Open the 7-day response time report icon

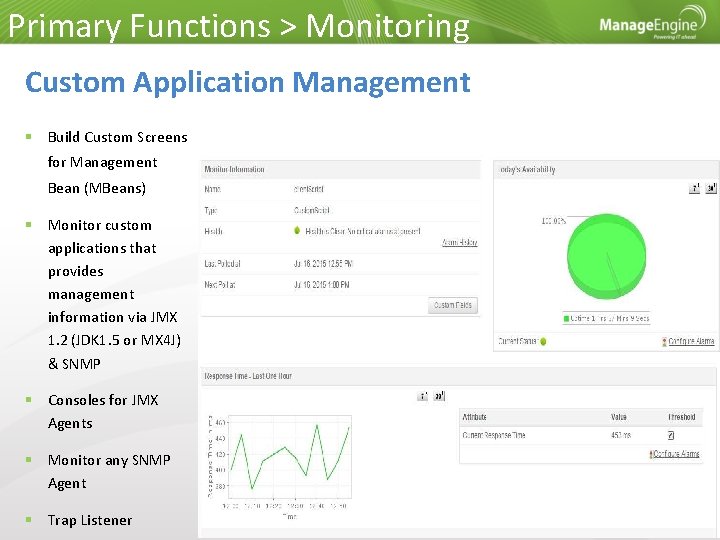pos(422,396)
